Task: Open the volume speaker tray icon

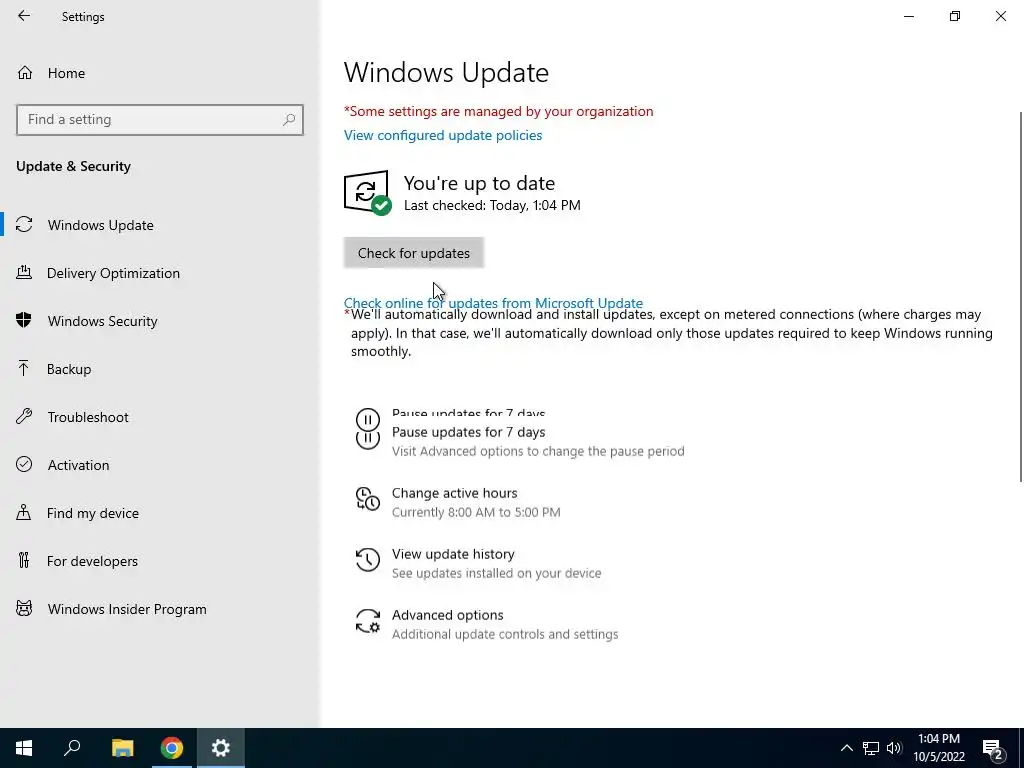Action: [x=894, y=748]
